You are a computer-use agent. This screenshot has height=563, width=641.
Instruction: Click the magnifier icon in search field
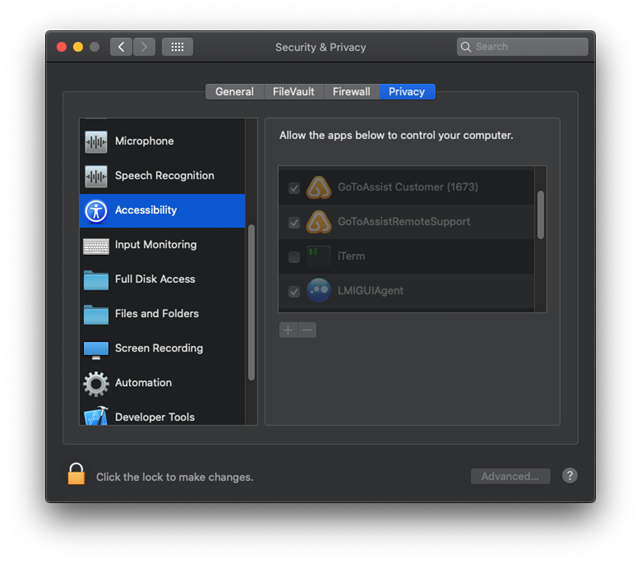(x=466, y=47)
